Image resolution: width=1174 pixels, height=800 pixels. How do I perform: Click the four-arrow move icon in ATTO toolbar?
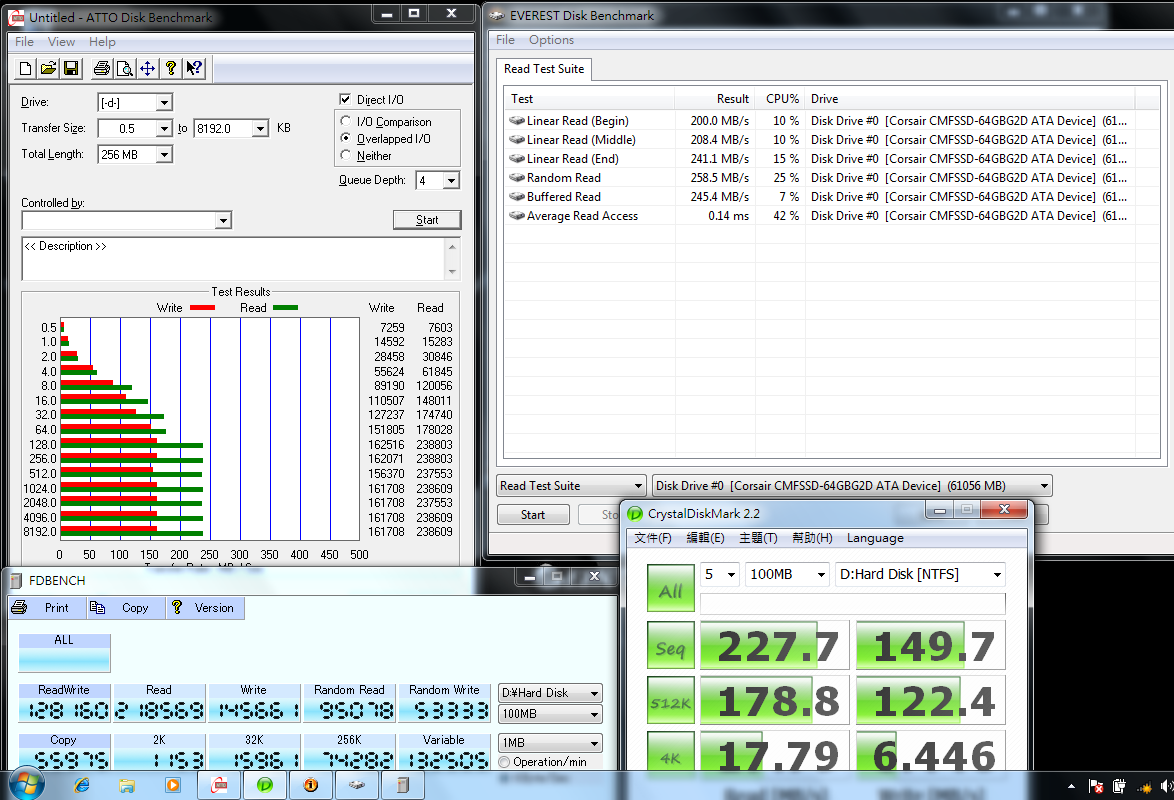[x=147, y=69]
